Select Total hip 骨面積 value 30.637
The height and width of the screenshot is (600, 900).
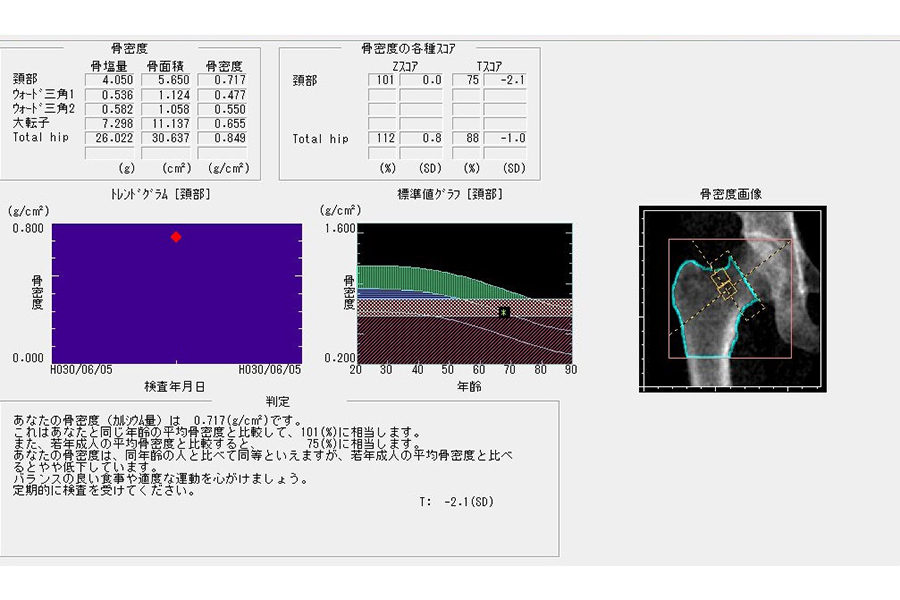click(x=166, y=138)
